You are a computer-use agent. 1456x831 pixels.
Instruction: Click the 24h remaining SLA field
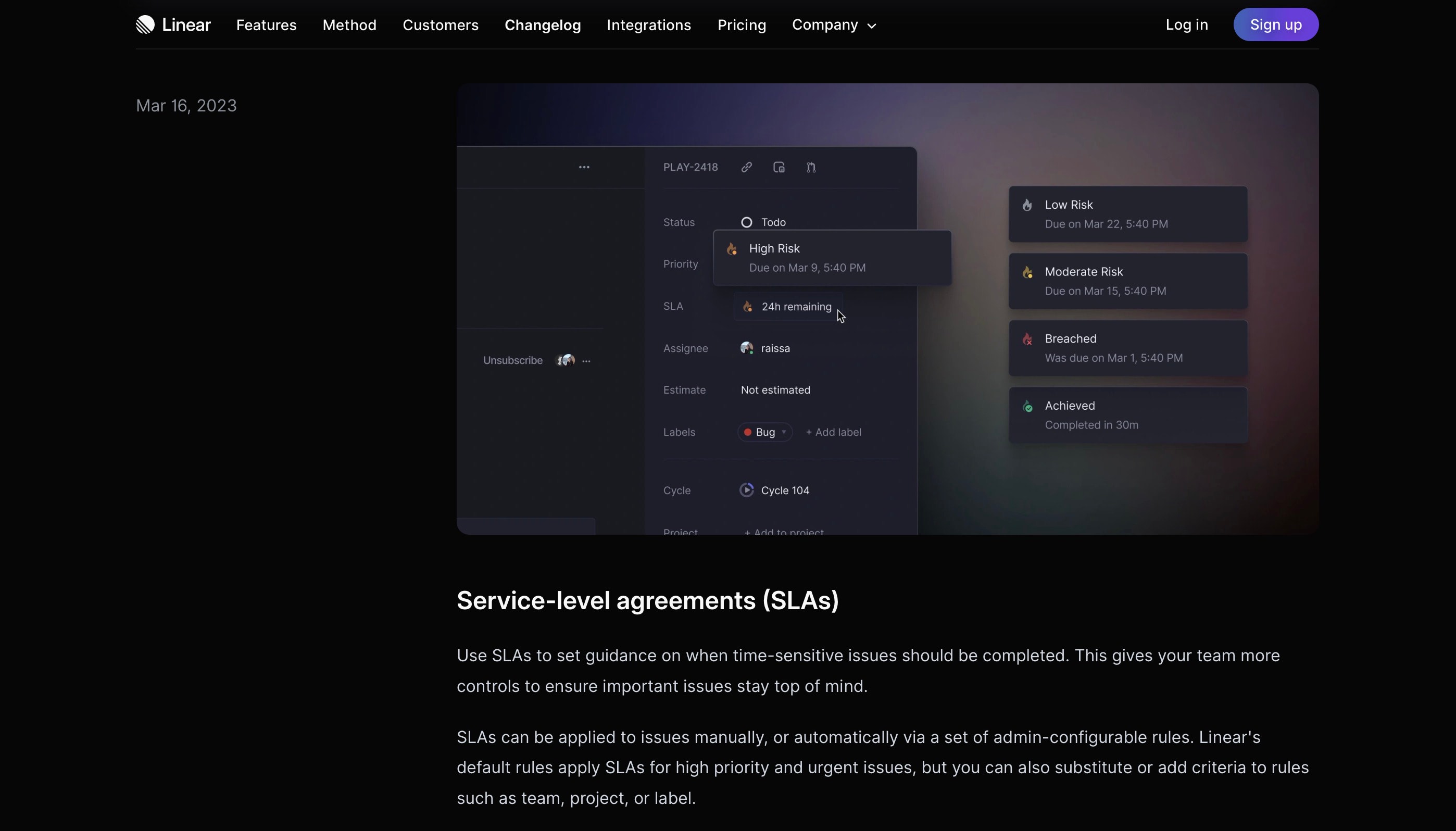pyautogui.click(x=788, y=307)
